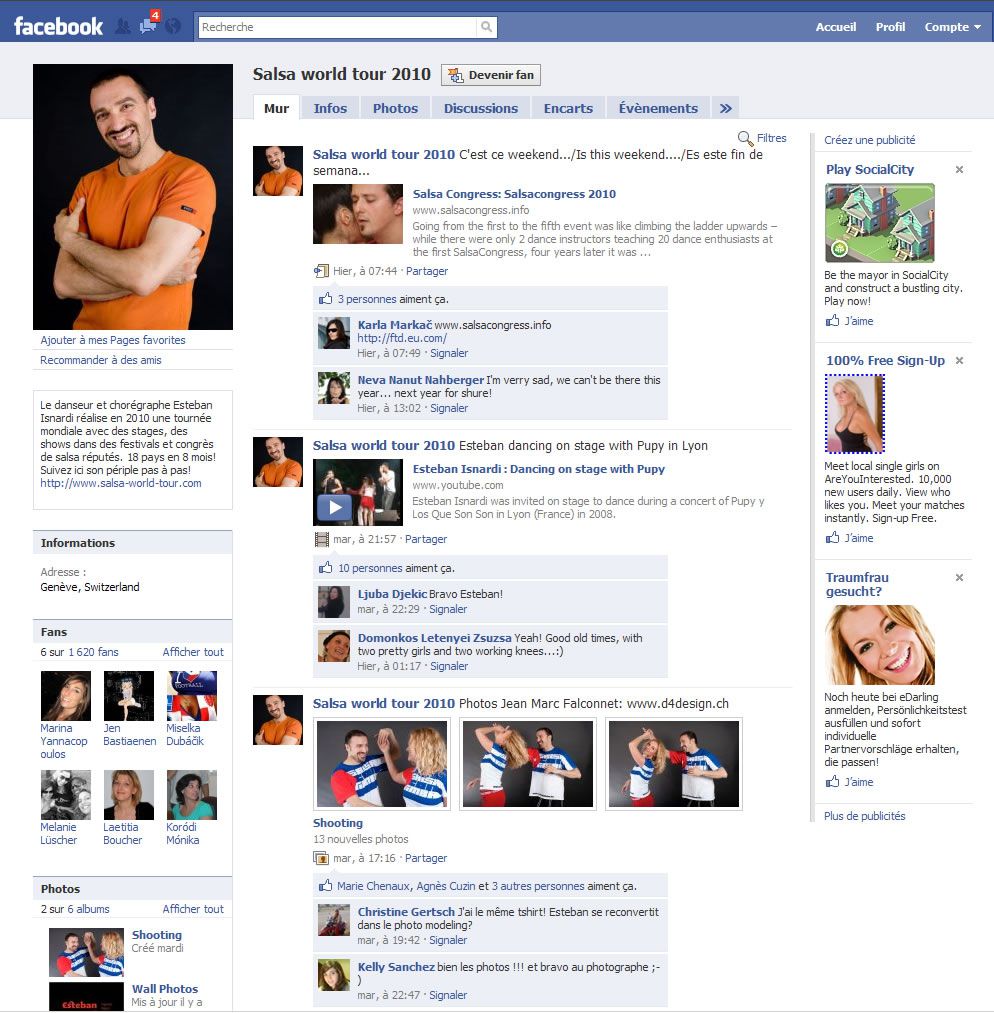994x1013 pixels.
Task: Click Signaler on Karla Markač's comment
Action: (x=449, y=353)
